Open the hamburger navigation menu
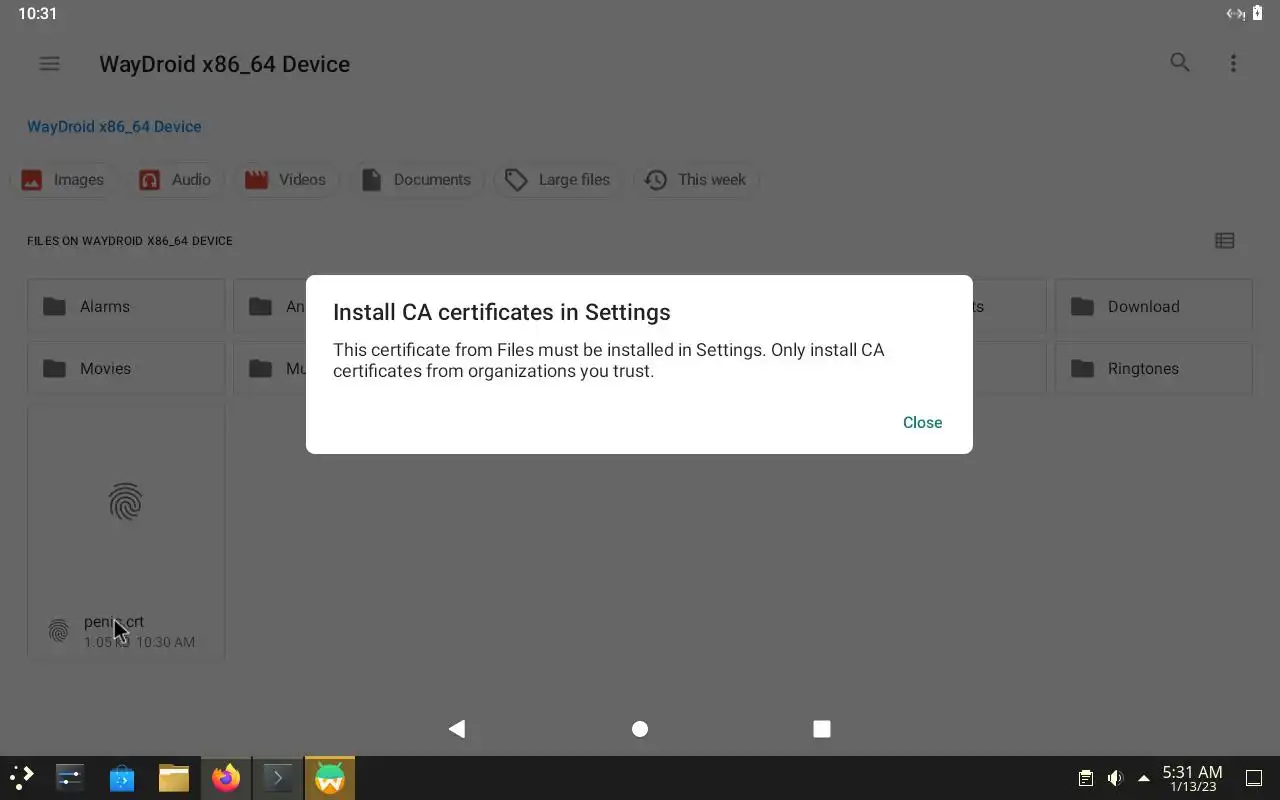Viewport: 1280px width, 800px height. (x=49, y=63)
